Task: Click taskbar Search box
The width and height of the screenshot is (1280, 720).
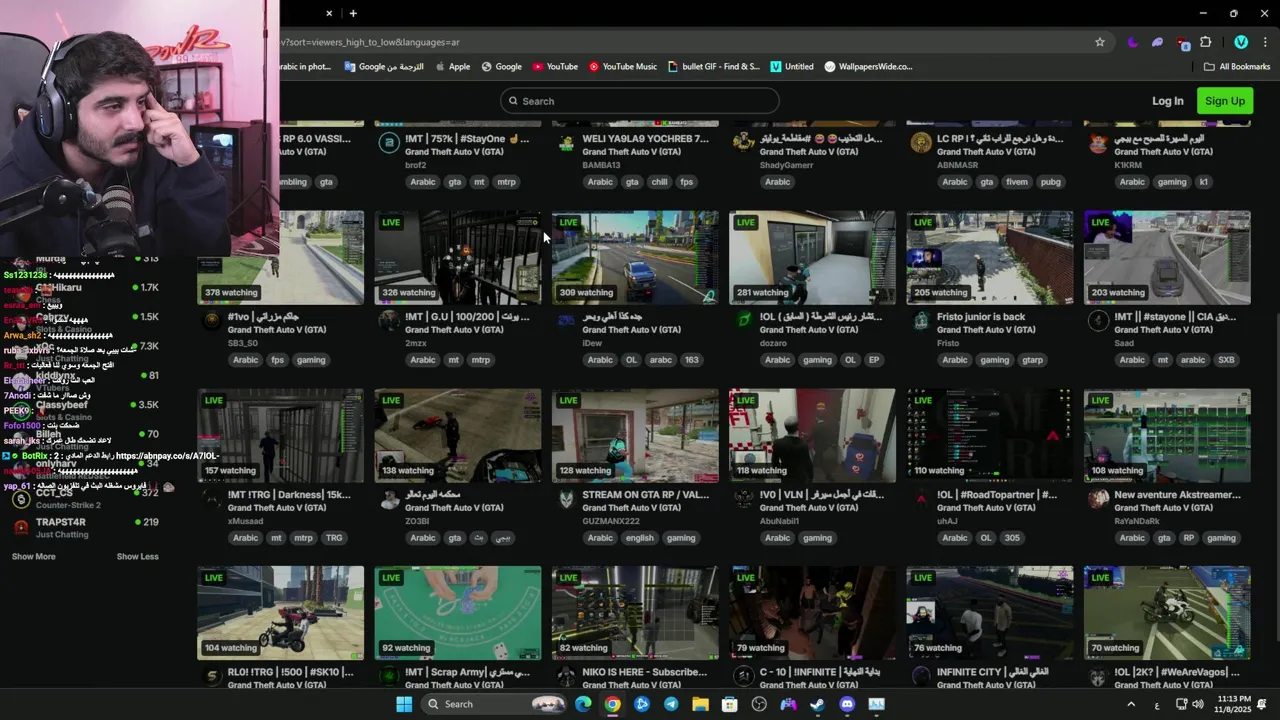Action: (x=494, y=704)
